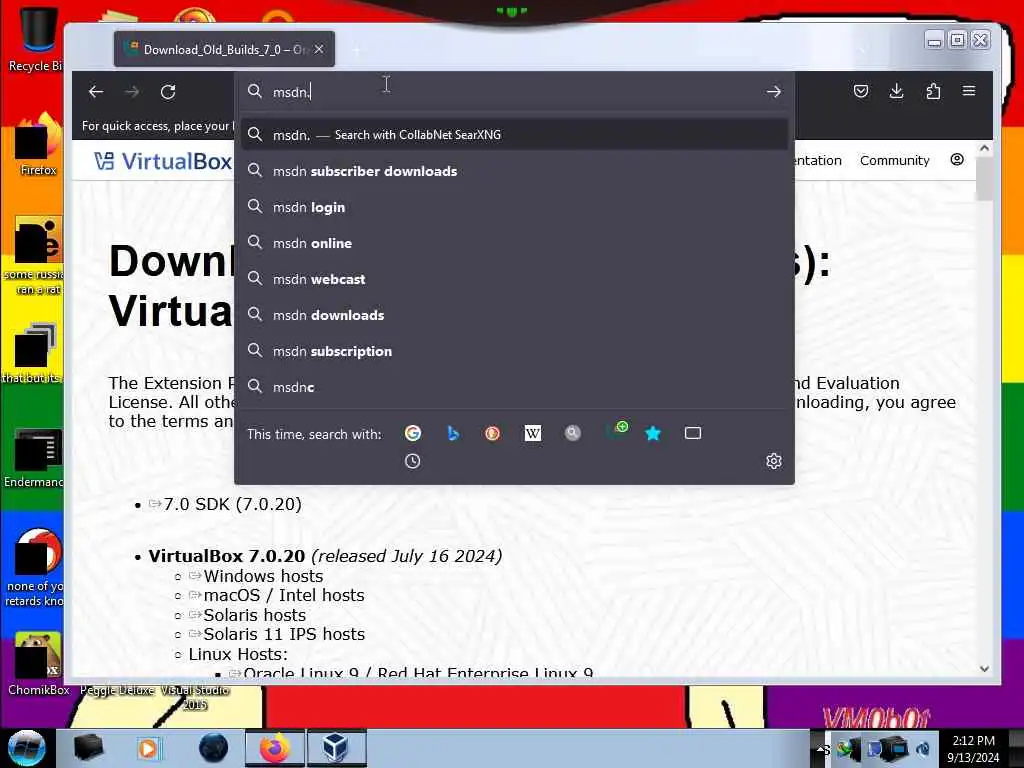Open the clock showing 2:12 PM

coord(973,749)
